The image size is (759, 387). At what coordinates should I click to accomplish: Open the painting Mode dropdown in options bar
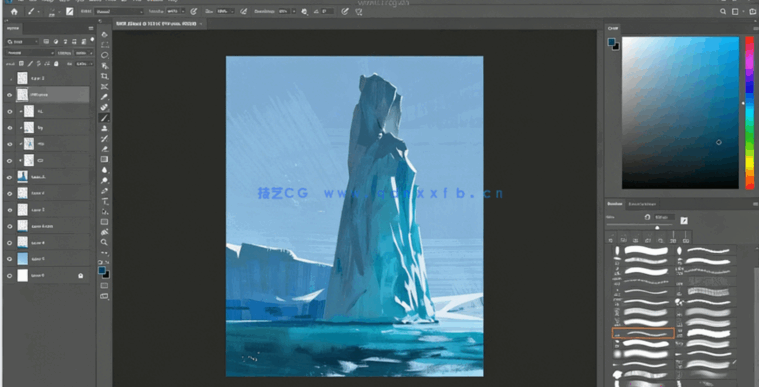point(119,12)
